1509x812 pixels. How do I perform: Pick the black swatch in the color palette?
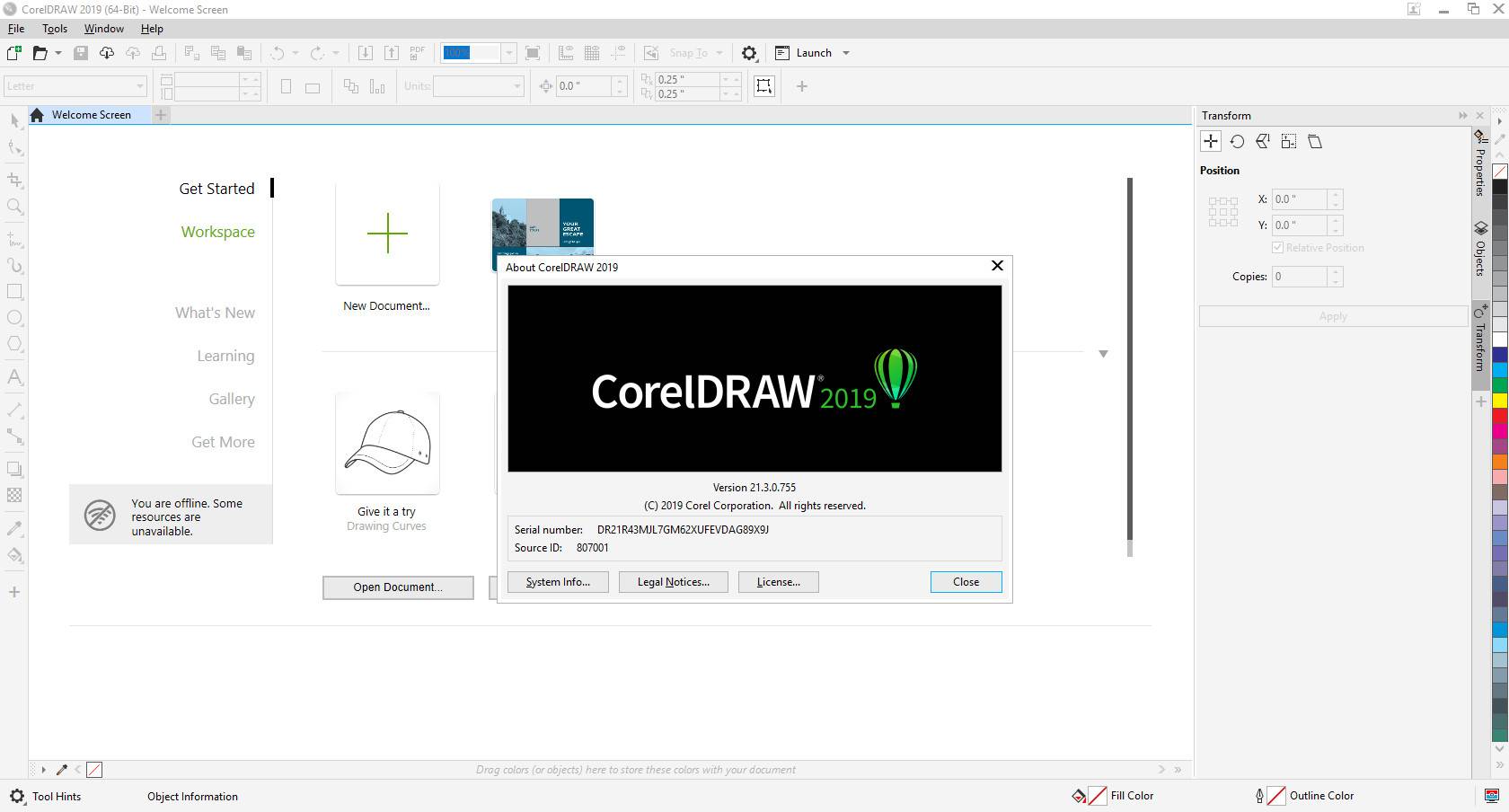click(x=1500, y=187)
